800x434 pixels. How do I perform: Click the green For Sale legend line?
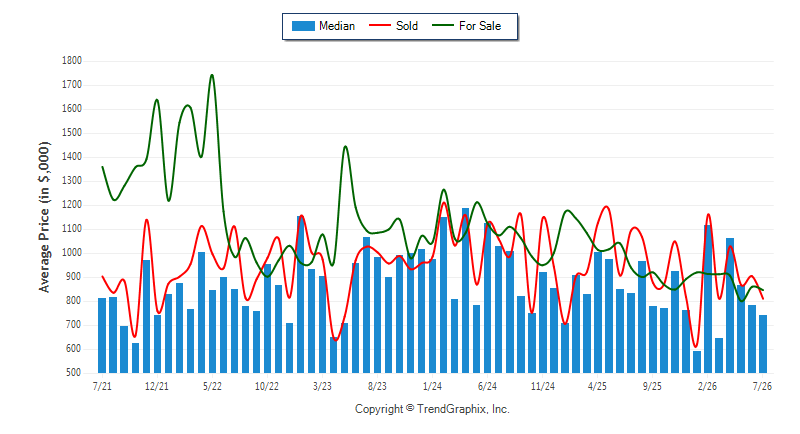pos(443,25)
